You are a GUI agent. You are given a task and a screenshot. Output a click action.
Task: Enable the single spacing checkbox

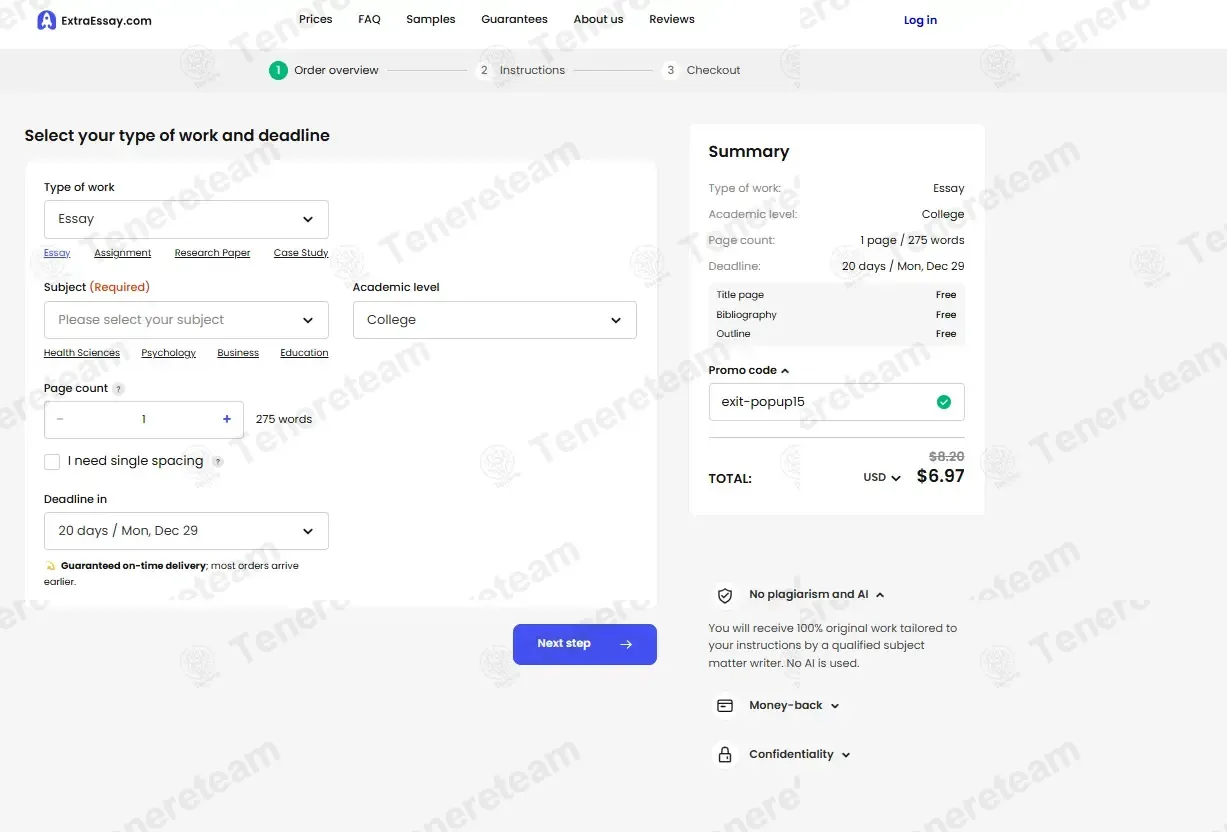coord(52,461)
